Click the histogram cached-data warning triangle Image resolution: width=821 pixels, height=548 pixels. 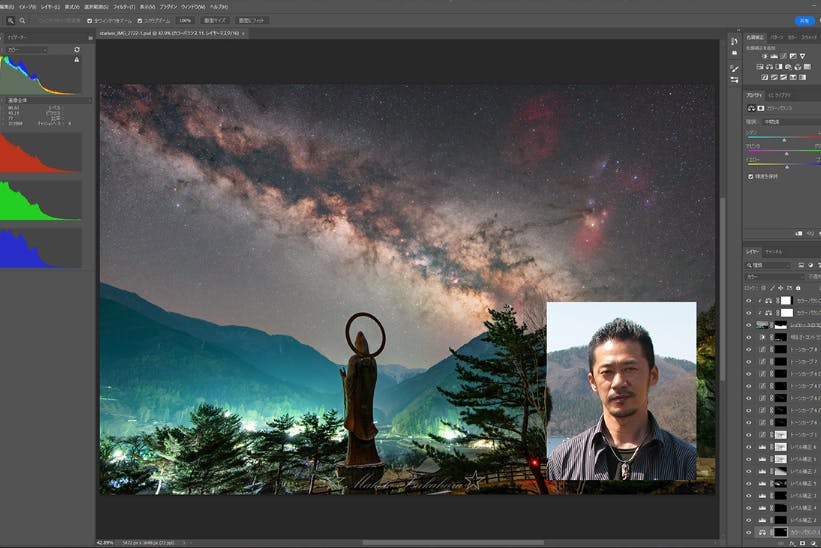click(77, 60)
